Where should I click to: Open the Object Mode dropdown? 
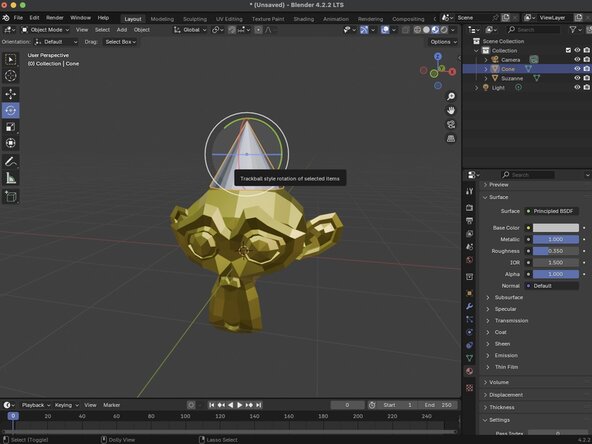(45, 30)
